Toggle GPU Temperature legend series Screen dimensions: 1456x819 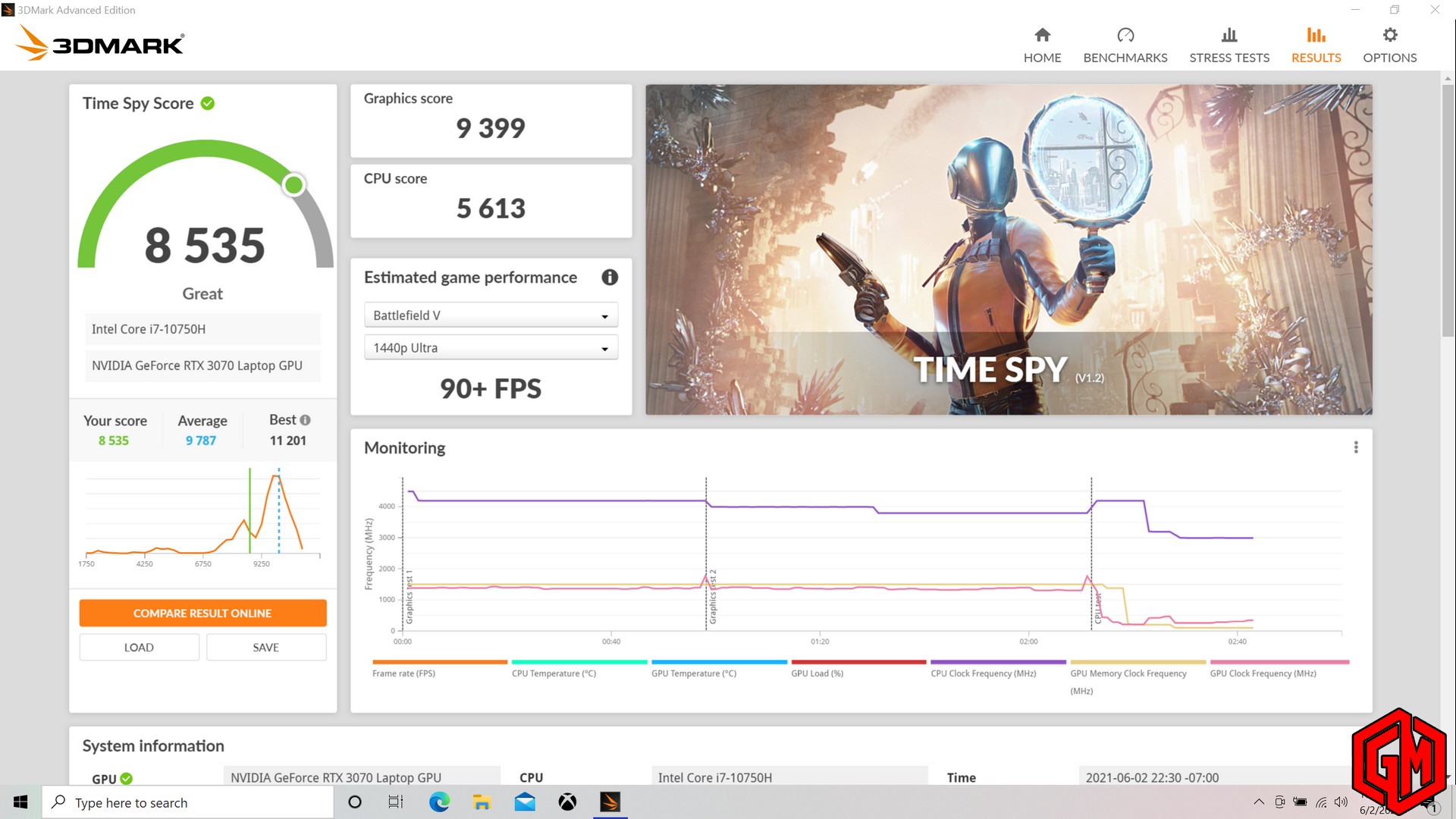point(718,669)
